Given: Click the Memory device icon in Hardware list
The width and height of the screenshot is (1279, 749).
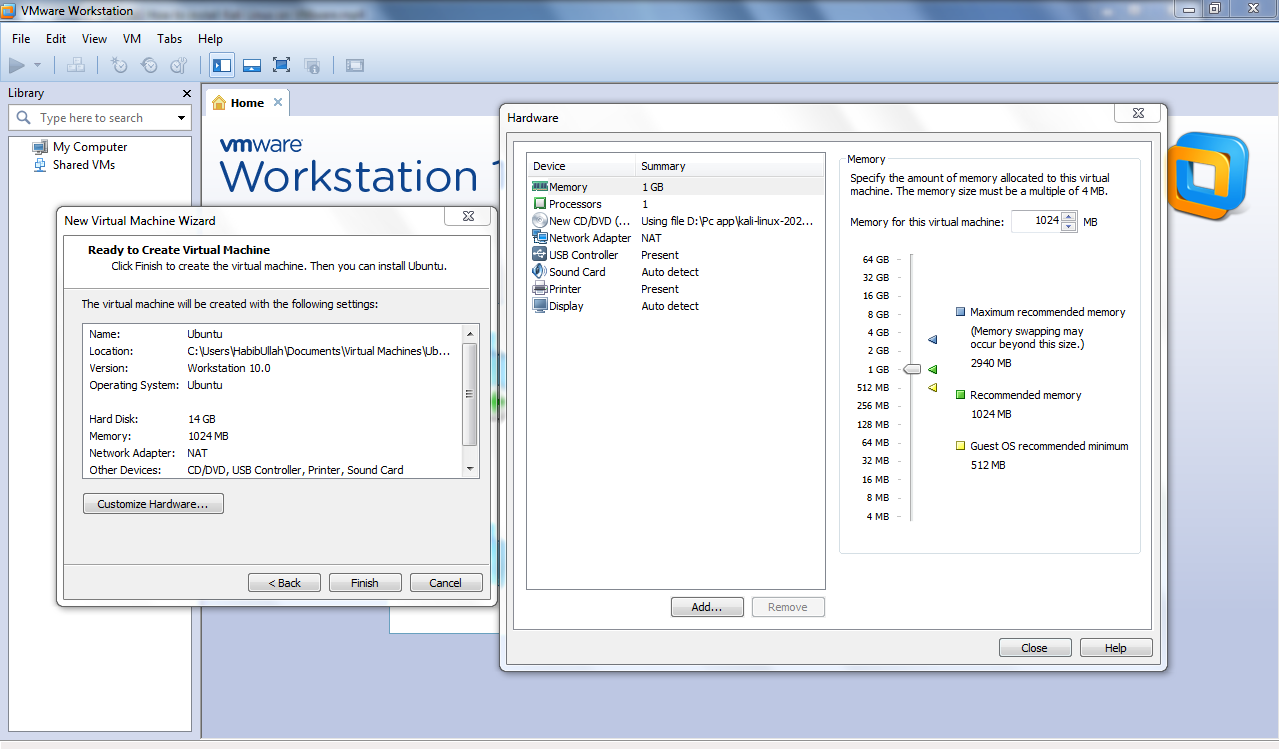Looking at the screenshot, I should coord(540,187).
